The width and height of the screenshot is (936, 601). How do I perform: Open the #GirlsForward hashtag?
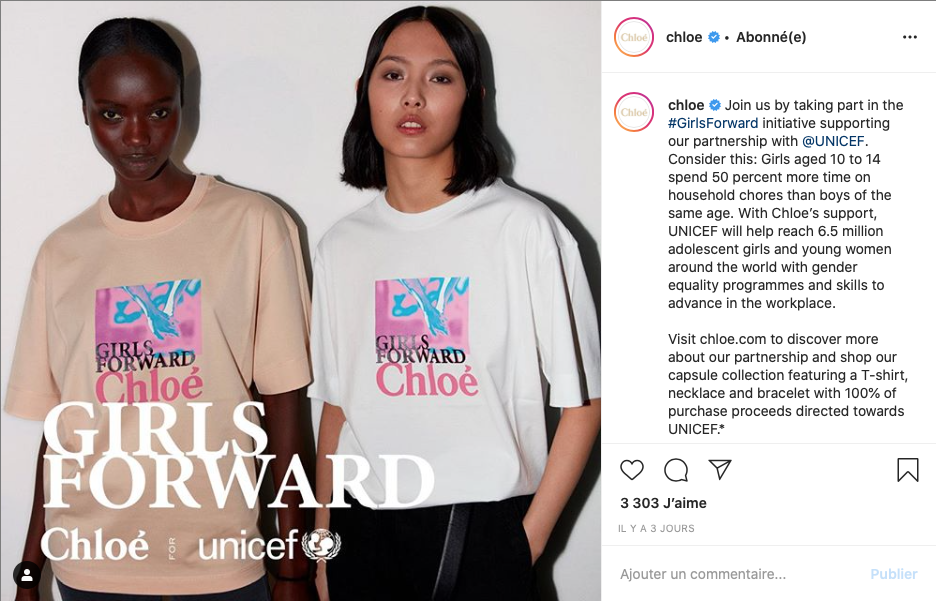click(x=713, y=124)
